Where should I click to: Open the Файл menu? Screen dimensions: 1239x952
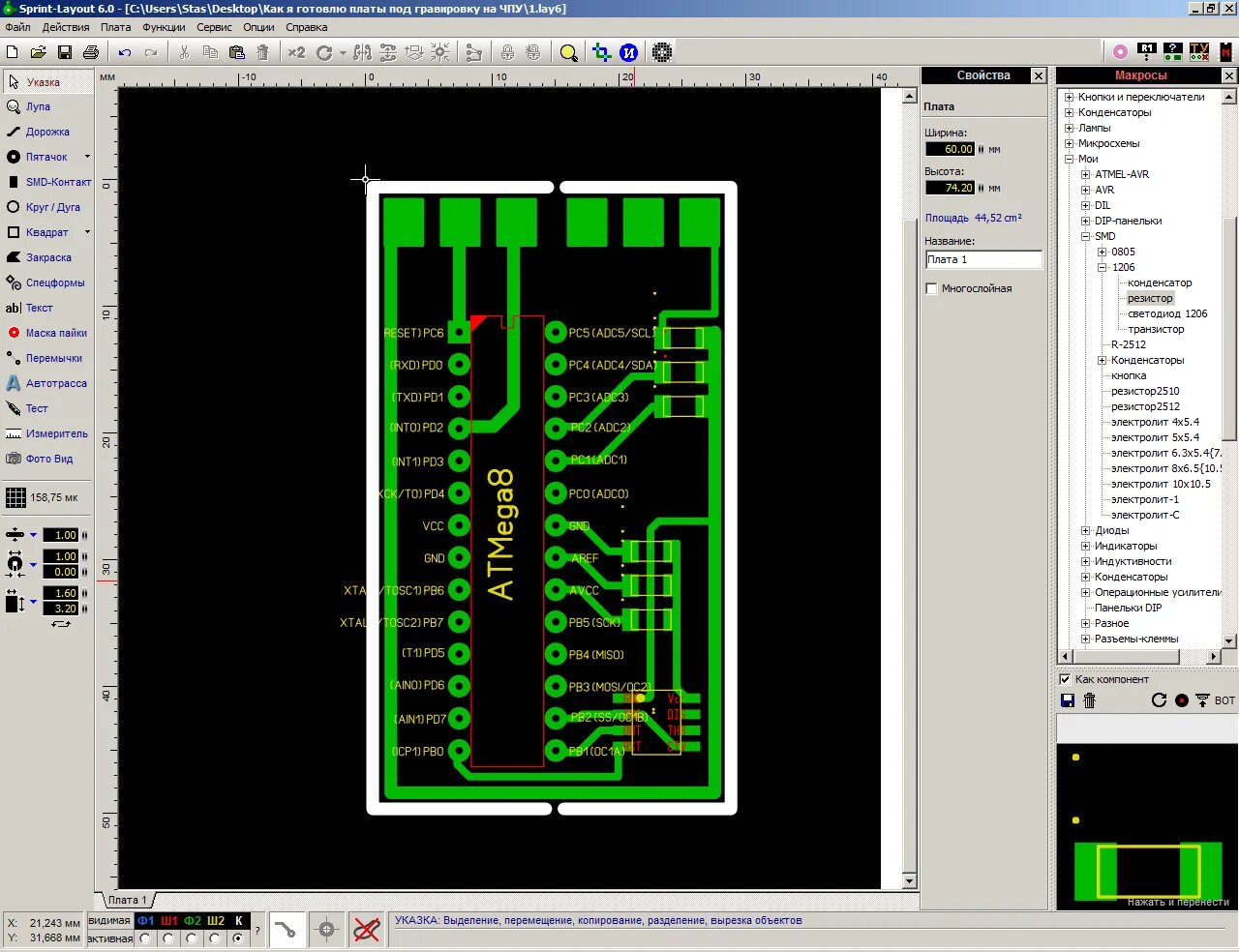(17, 27)
